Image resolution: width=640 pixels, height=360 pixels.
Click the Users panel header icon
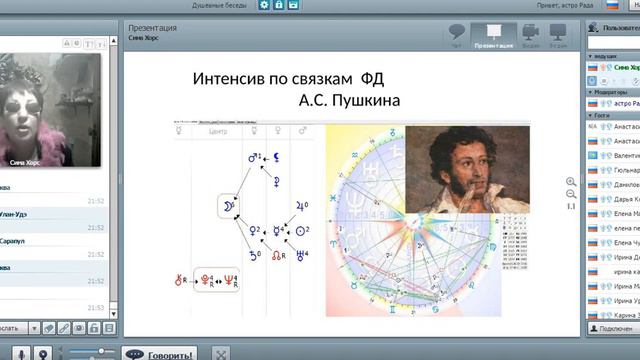pyautogui.click(x=593, y=27)
